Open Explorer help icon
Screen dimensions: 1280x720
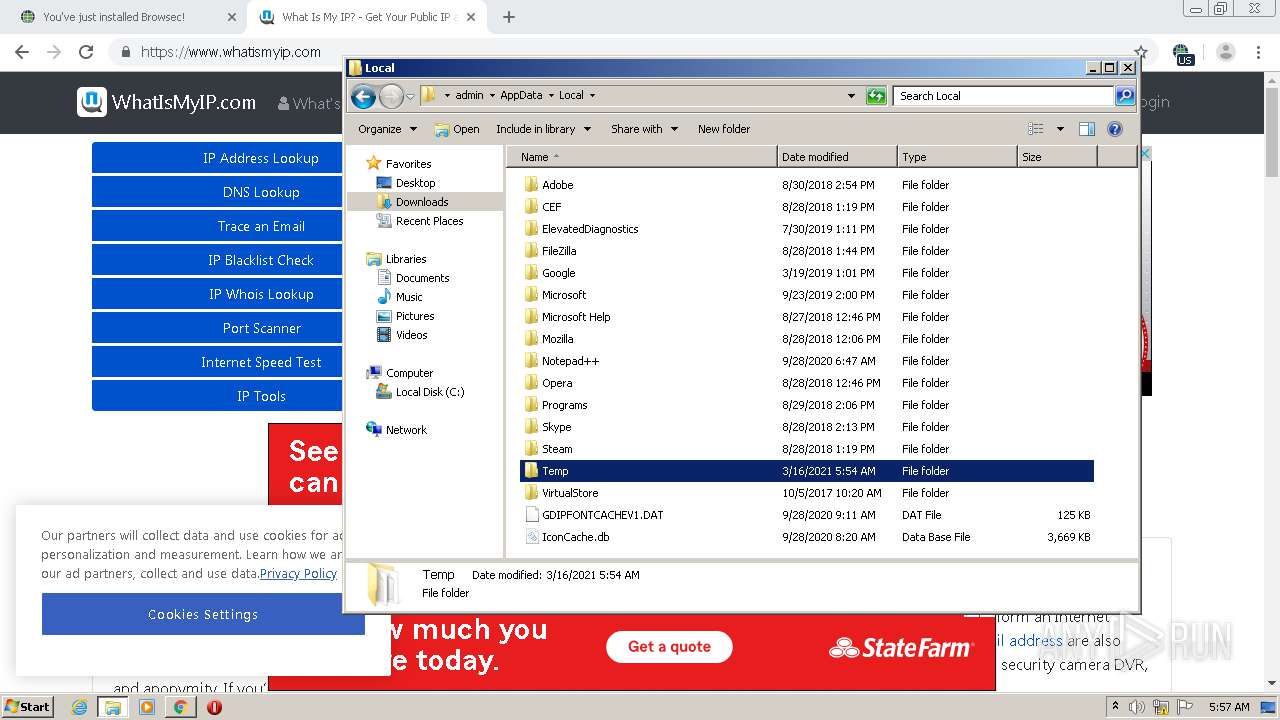(x=1115, y=129)
